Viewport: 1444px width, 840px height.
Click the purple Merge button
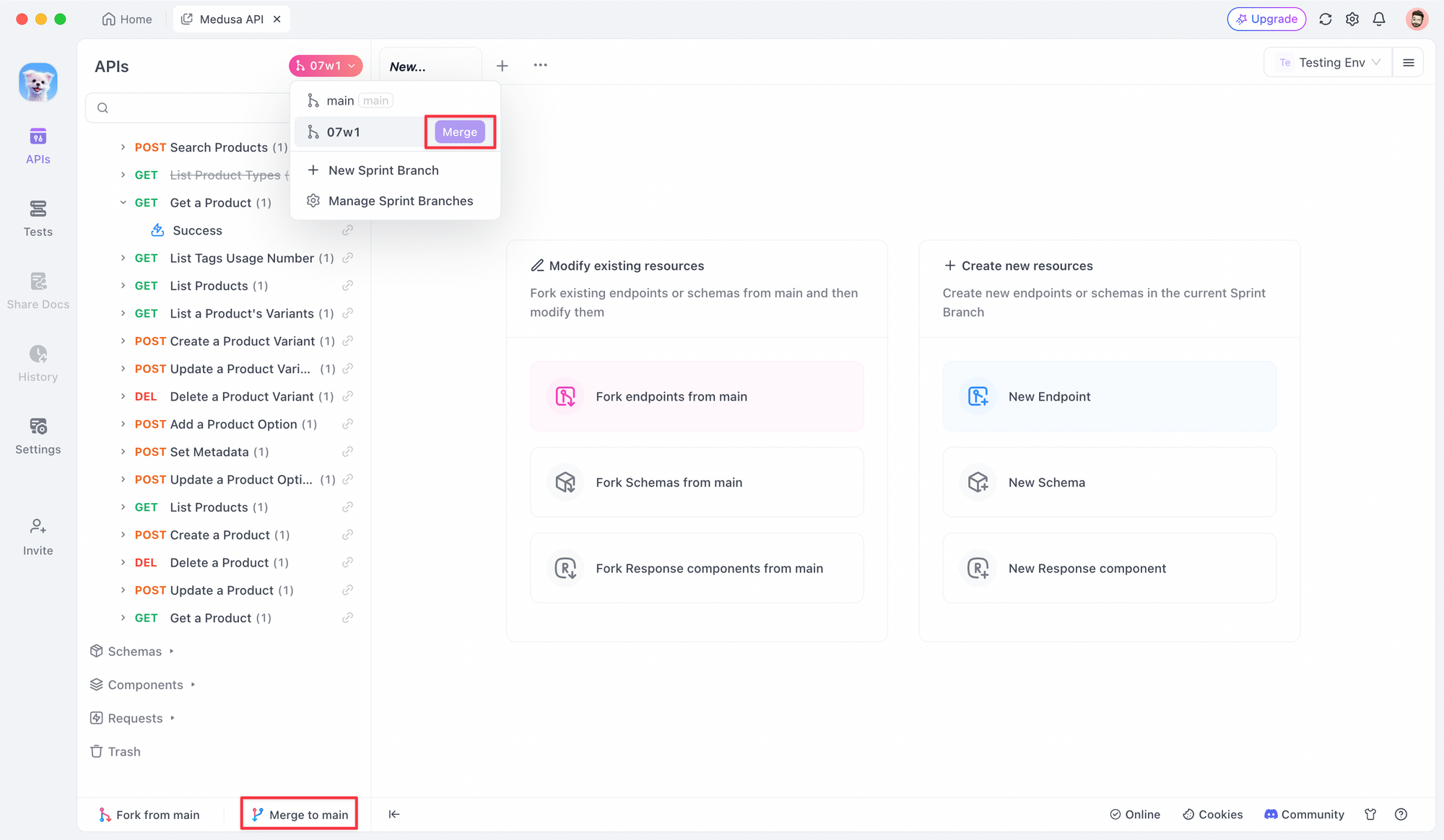point(460,132)
